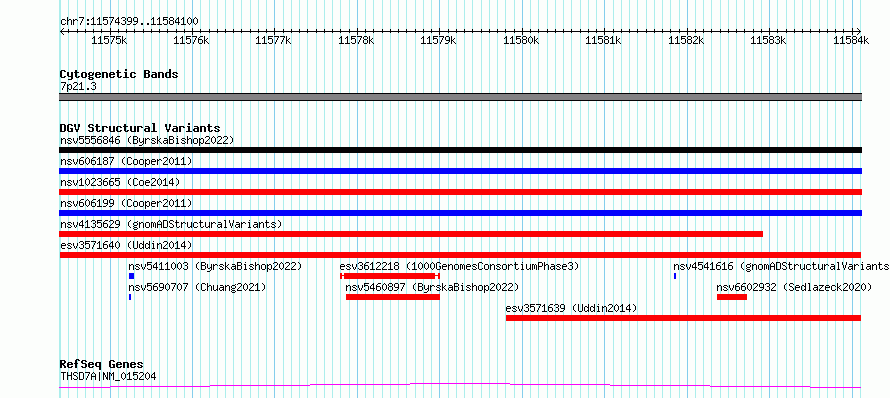Click the small blue nsv5411003 variant marker
The width and height of the screenshot is (890, 398).
[131, 276]
